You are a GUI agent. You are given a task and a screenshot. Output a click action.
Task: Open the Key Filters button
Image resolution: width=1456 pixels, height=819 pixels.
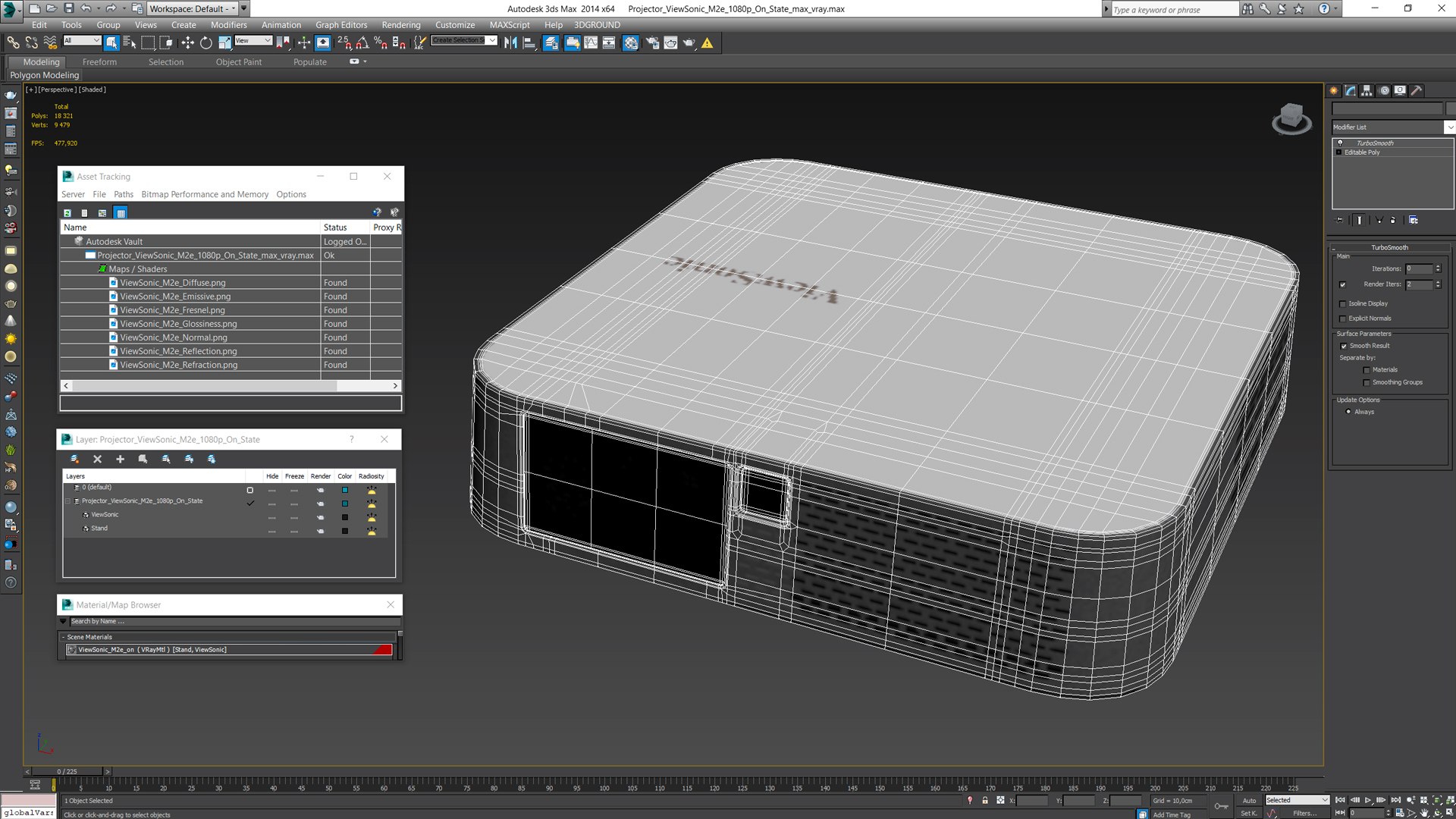pyautogui.click(x=1304, y=813)
